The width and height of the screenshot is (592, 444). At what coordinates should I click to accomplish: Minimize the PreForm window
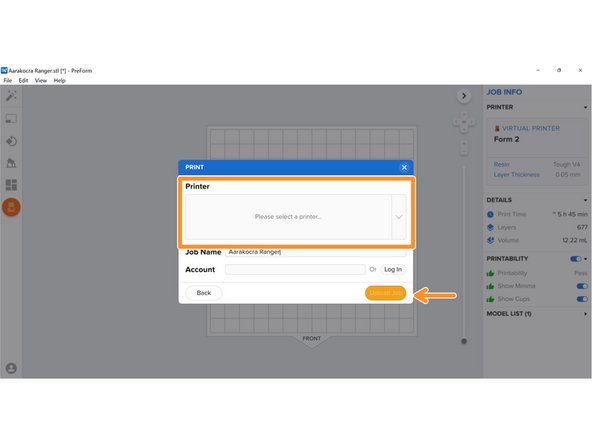538,70
